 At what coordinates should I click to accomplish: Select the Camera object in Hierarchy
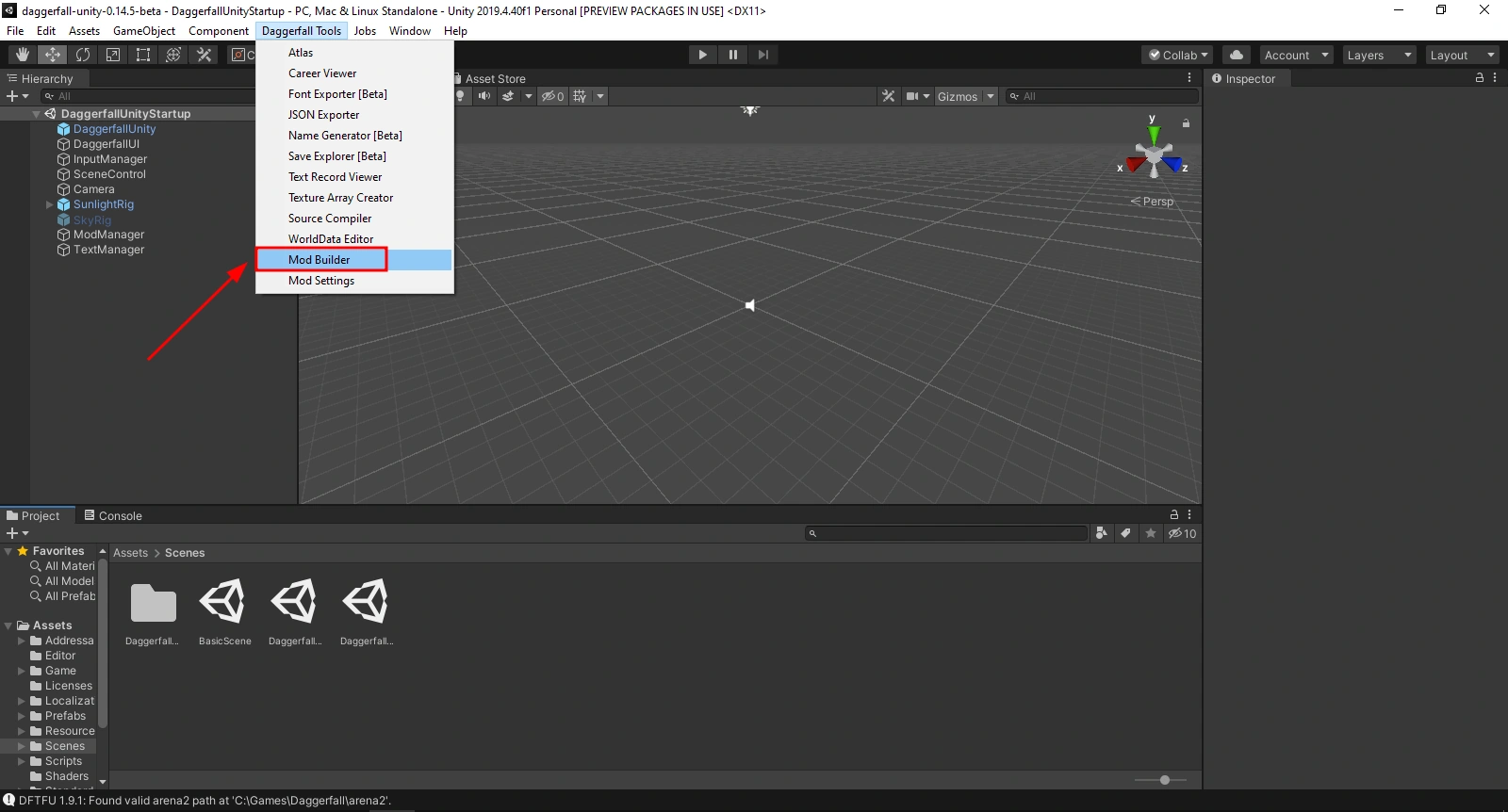(x=94, y=189)
